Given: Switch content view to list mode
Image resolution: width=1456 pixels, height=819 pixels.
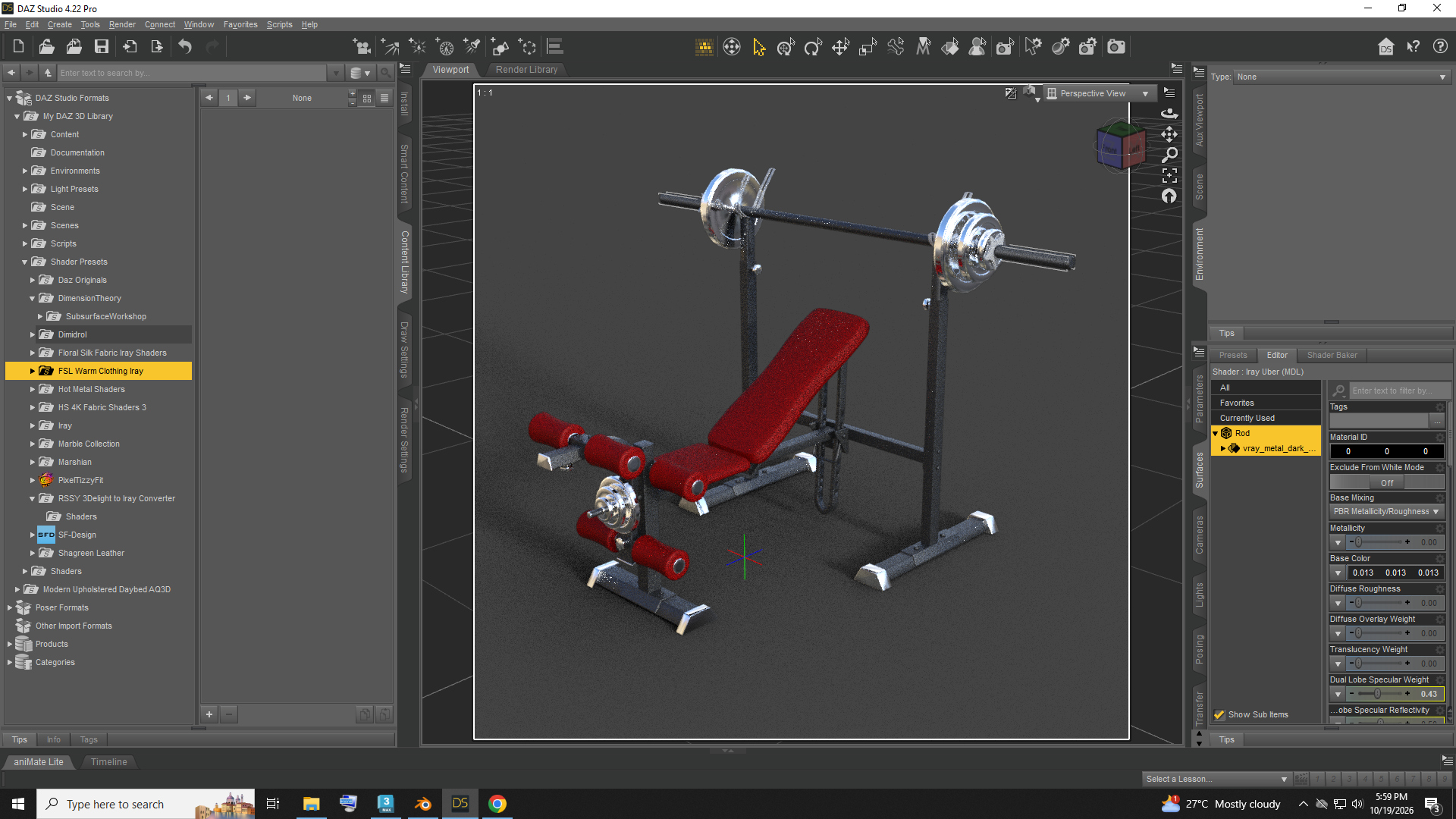Looking at the screenshot, I should 384,98.
